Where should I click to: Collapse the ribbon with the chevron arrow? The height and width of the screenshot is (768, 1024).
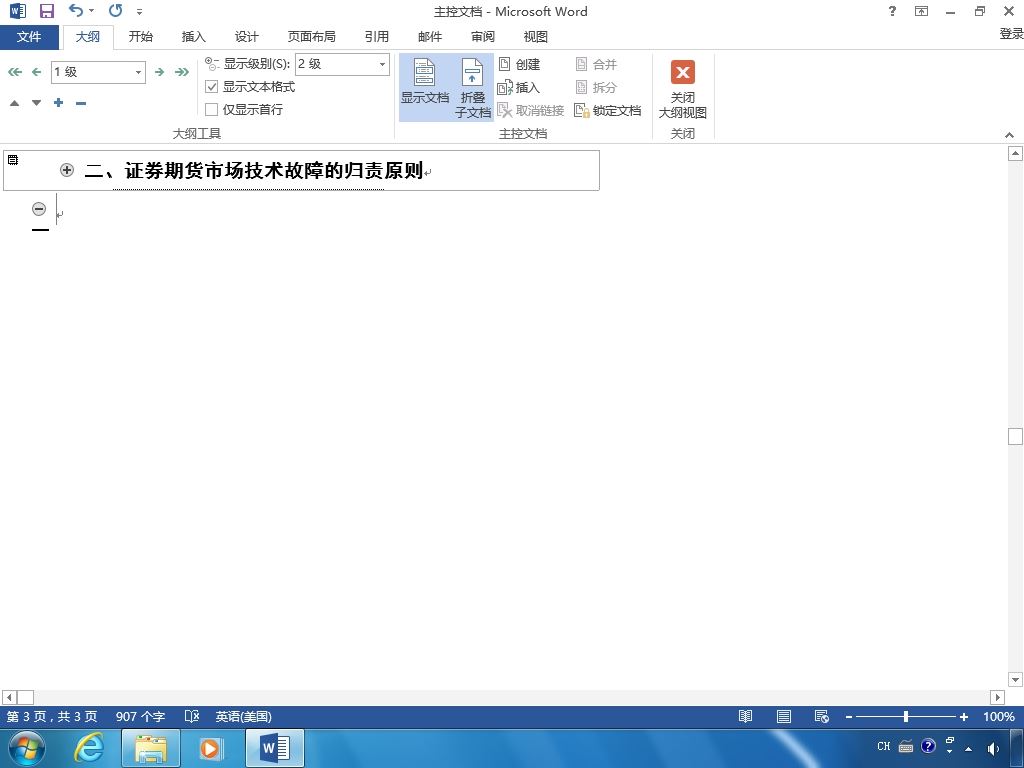[1010, 135]
